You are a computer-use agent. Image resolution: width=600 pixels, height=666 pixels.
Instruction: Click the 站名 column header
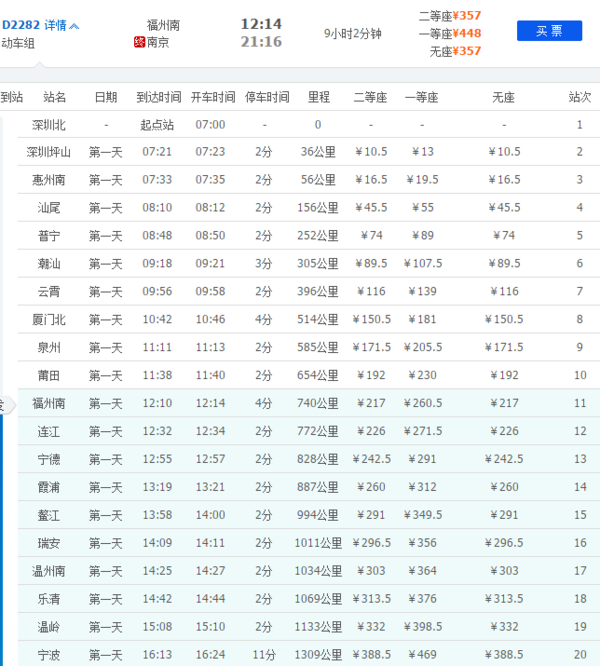pyautogui.click(x=54, y=97)
